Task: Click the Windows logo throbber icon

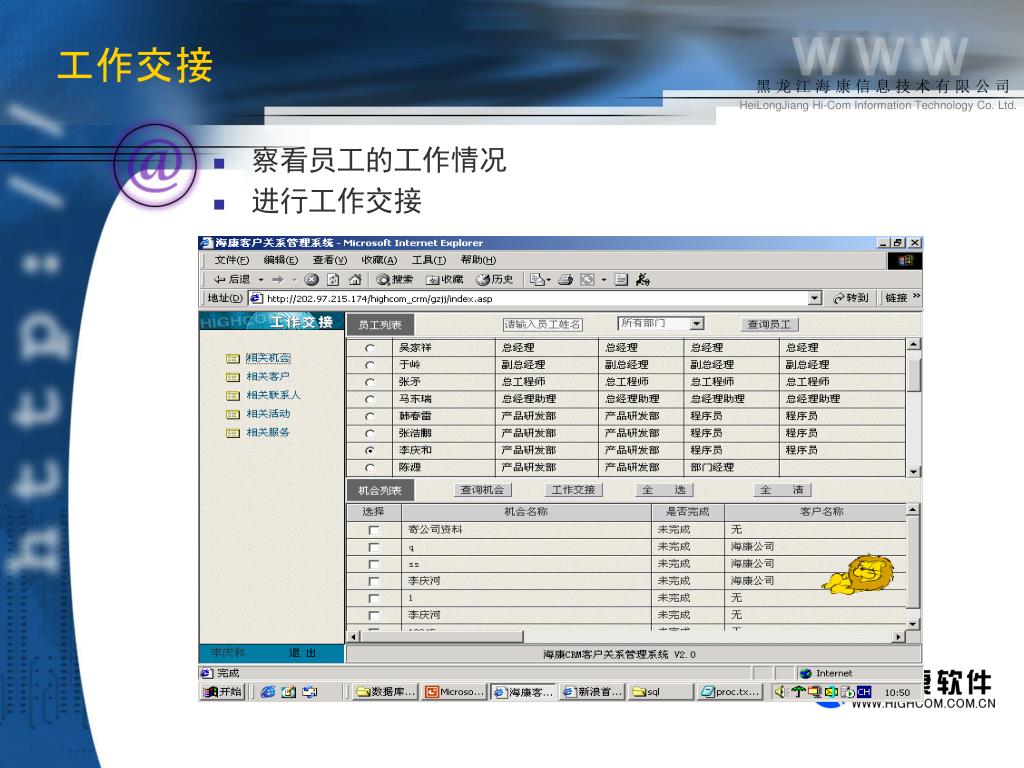Action: click(905, 261)
